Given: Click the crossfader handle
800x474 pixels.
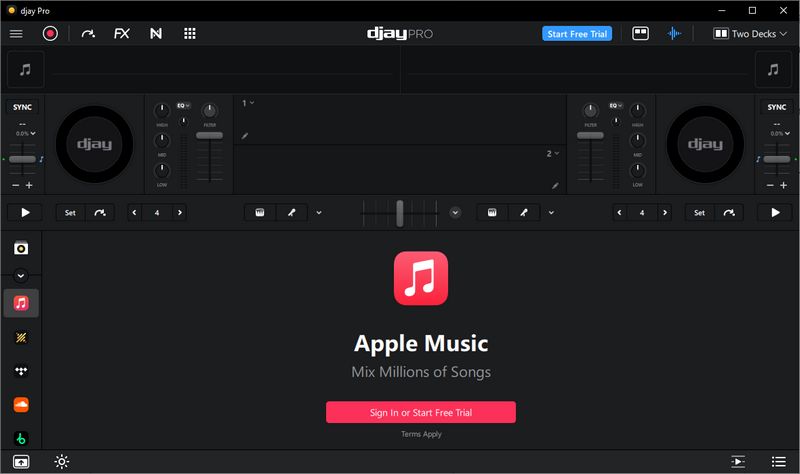Looking at the screenshot, I should point(400,213).
